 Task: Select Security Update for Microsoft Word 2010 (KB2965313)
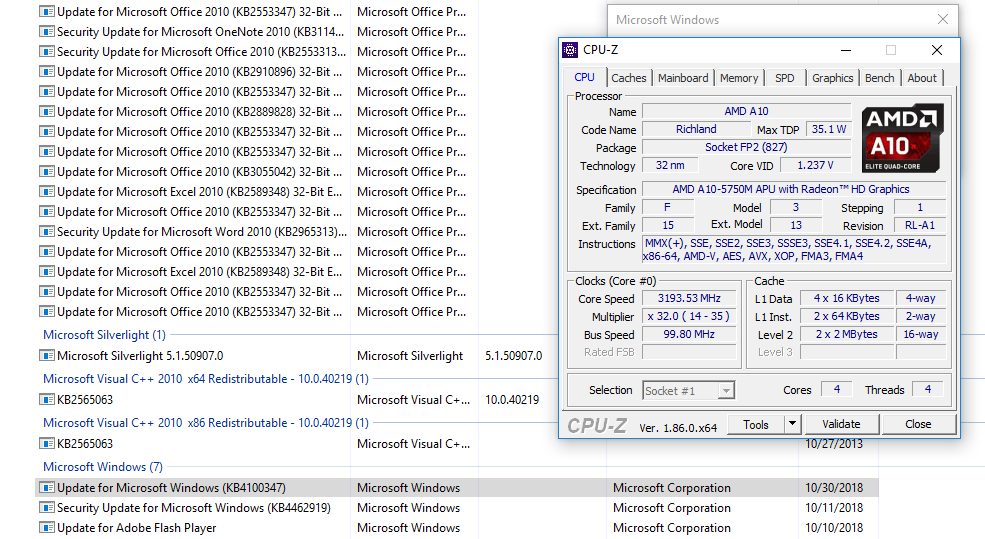(x=202, y=231)
